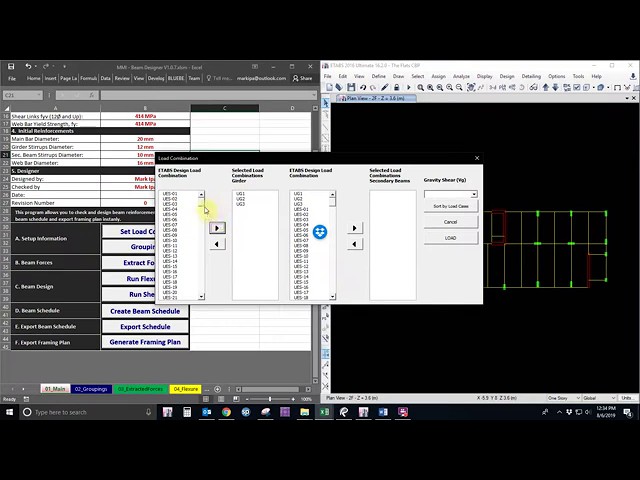Open ETABS Design menu
This screenshot has width=640, height=480.
[507, 76]
